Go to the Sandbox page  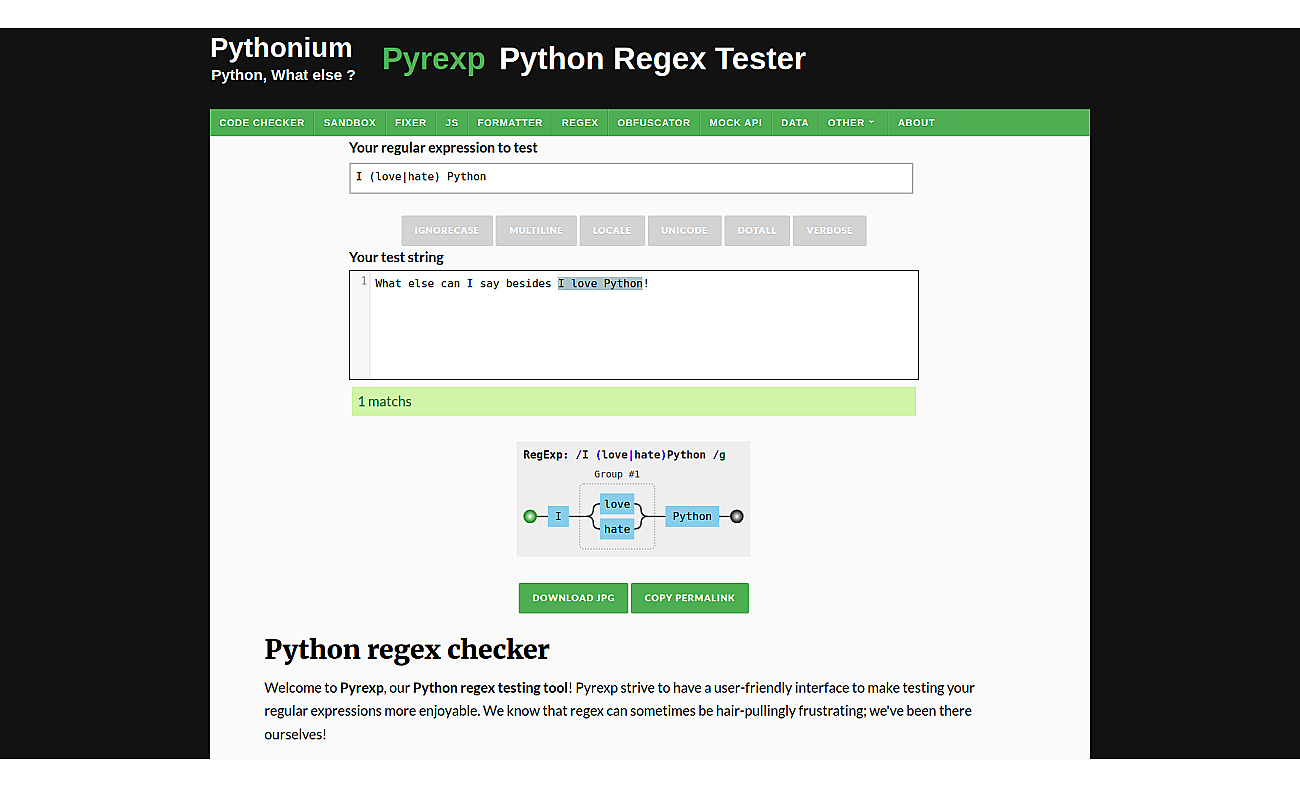350,123
